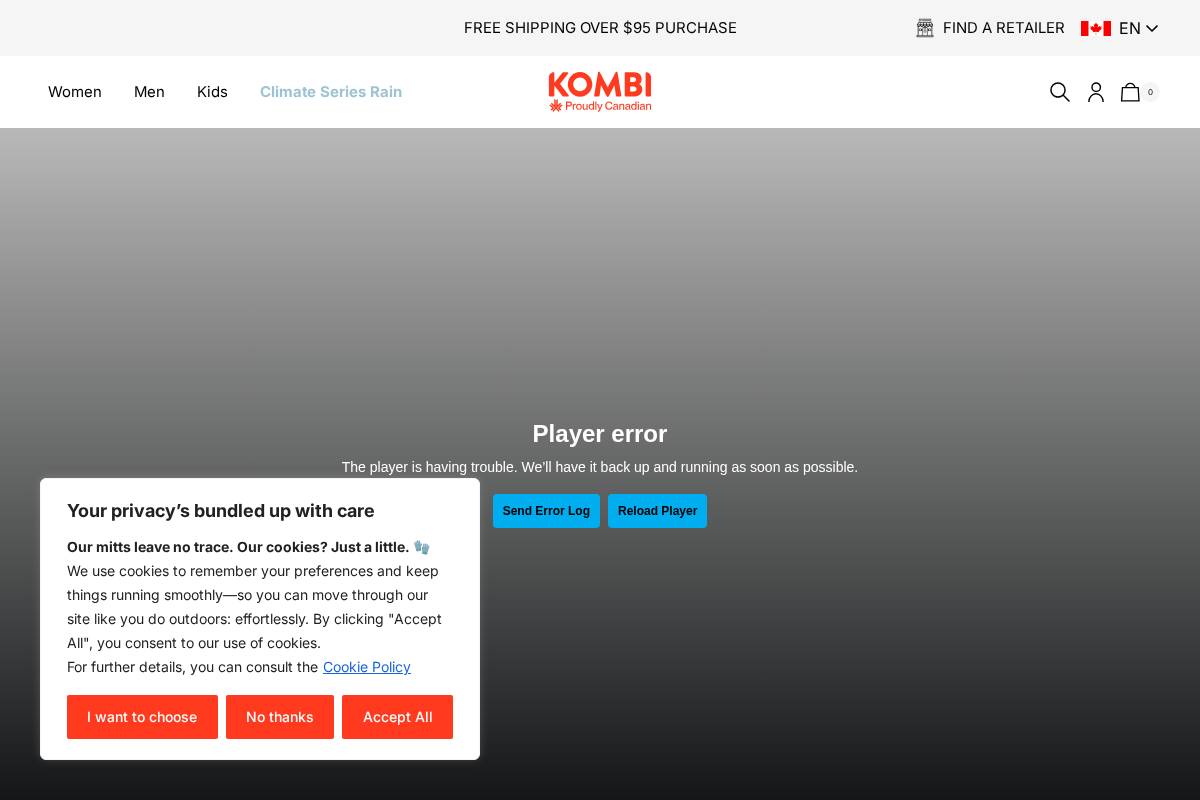Open the Kids menu
The width and height of the screenshot is (1200, 800).
[x=212, y=92]
